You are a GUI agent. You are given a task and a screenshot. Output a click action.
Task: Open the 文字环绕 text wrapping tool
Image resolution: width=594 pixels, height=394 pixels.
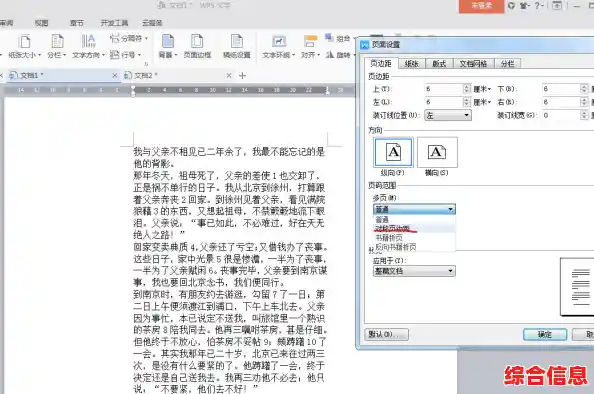[279, 46]
